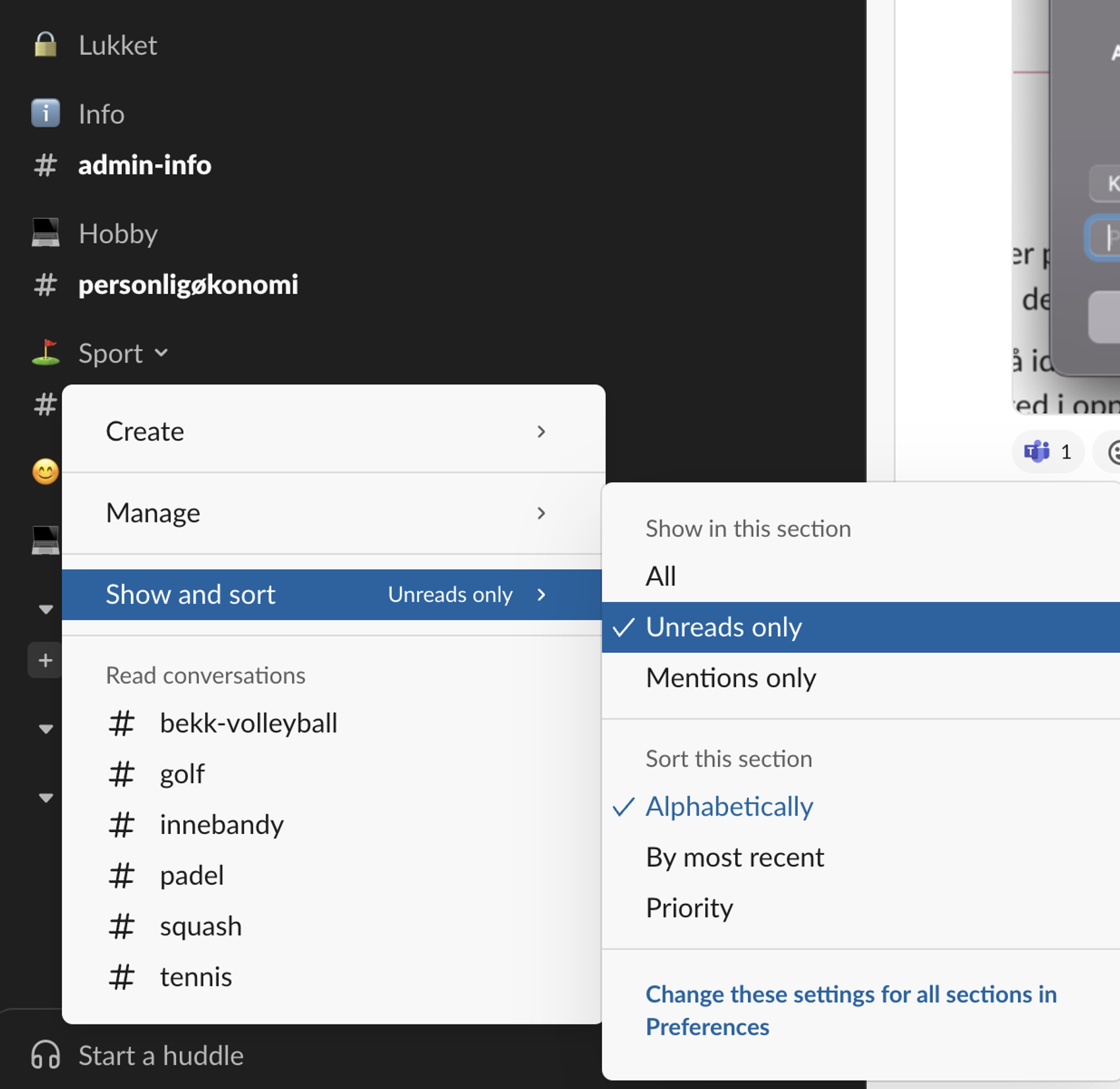The height and width of the screenshot is (1089, 1120).
Task: Select Mentions only option
Action: [x=860, y=678]
